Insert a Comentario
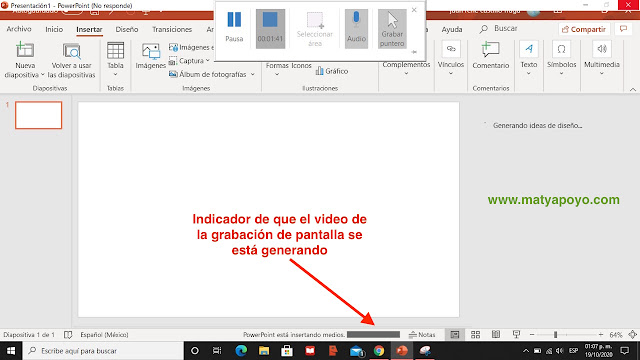640x360 pixels. tap(491, 56)
